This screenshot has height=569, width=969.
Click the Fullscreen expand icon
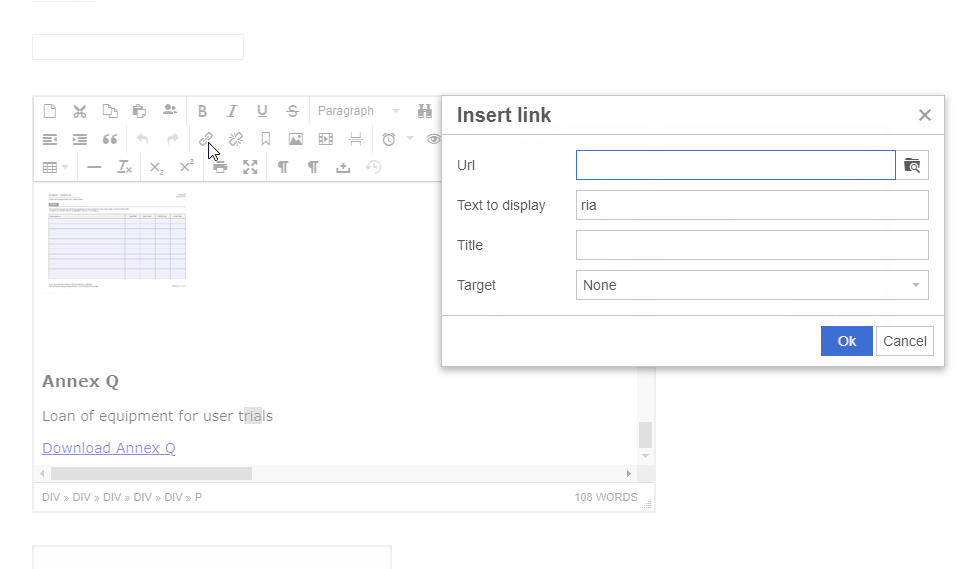(250, 167)
